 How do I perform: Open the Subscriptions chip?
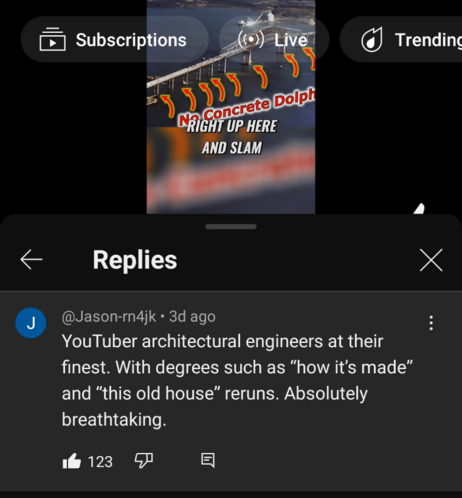coord(115,39)
